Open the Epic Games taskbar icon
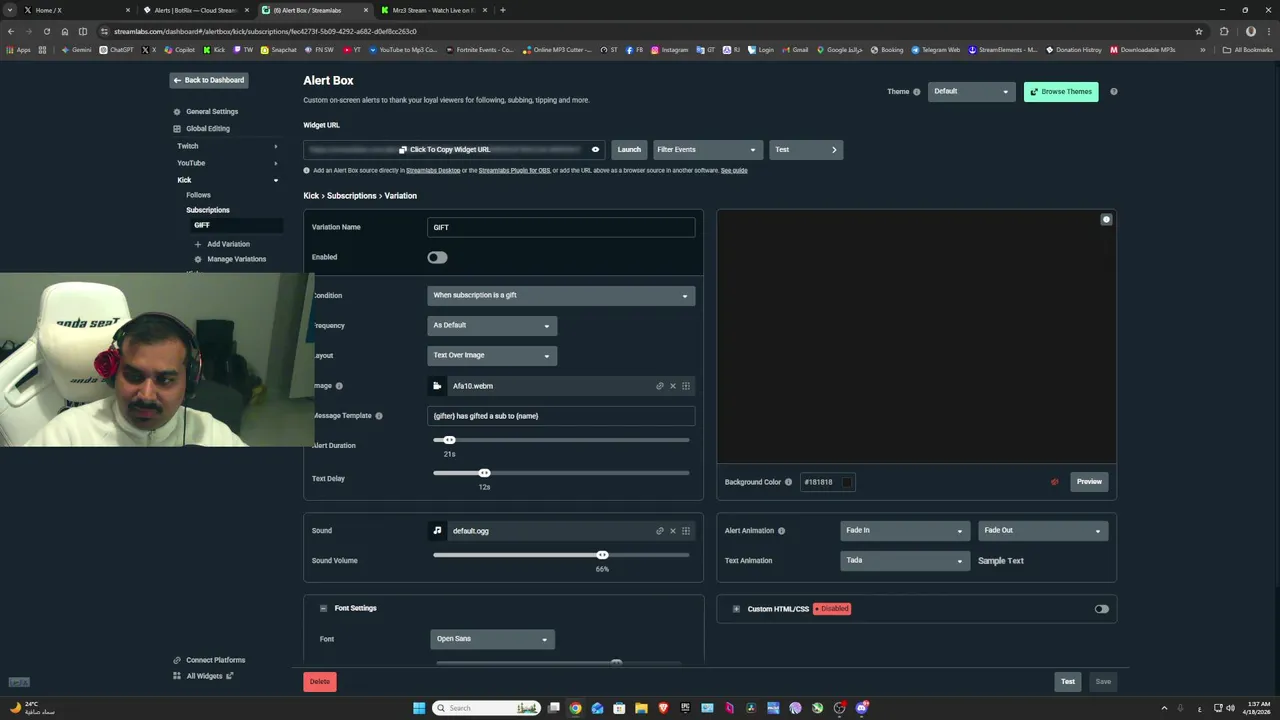The height and width of the screenshot is (720, 1280). (x=685, y=708)
